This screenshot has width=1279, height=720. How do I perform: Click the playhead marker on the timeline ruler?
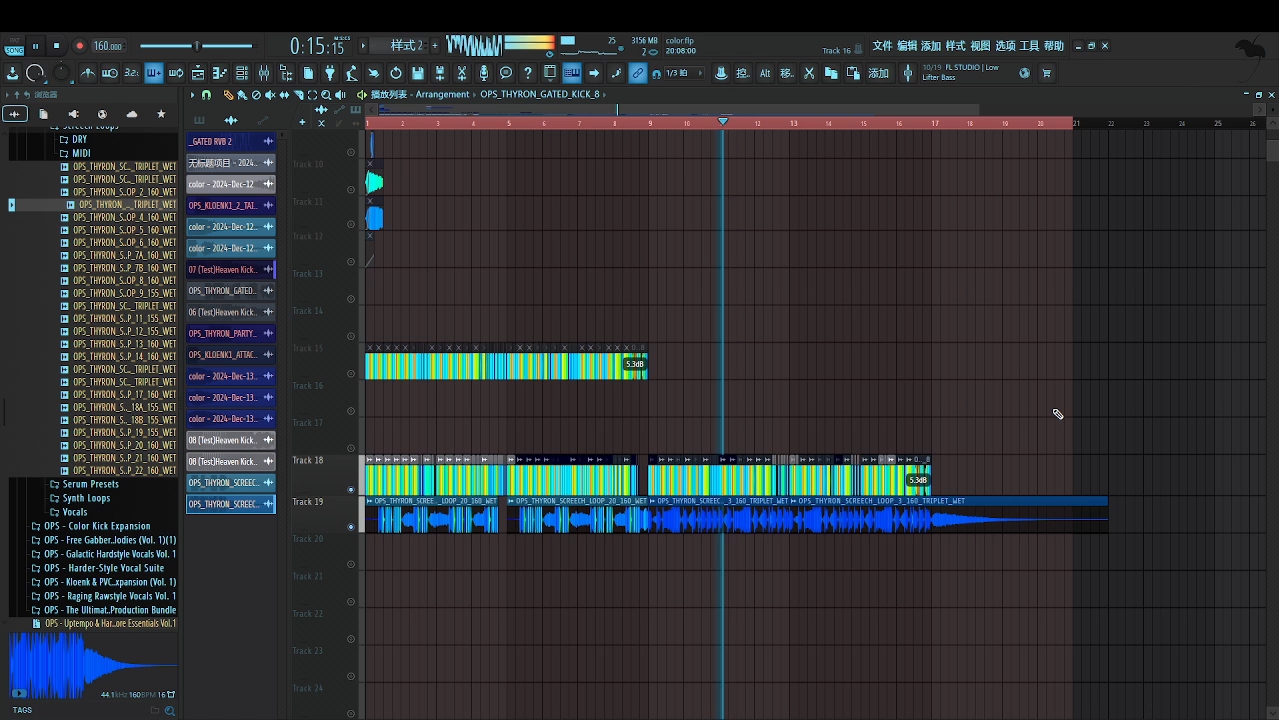[x=723, y=121]
